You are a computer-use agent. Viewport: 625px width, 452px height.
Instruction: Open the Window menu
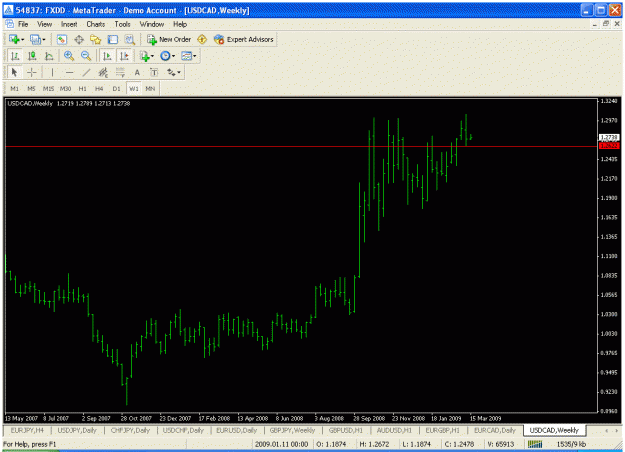click(x=151, y=24)
